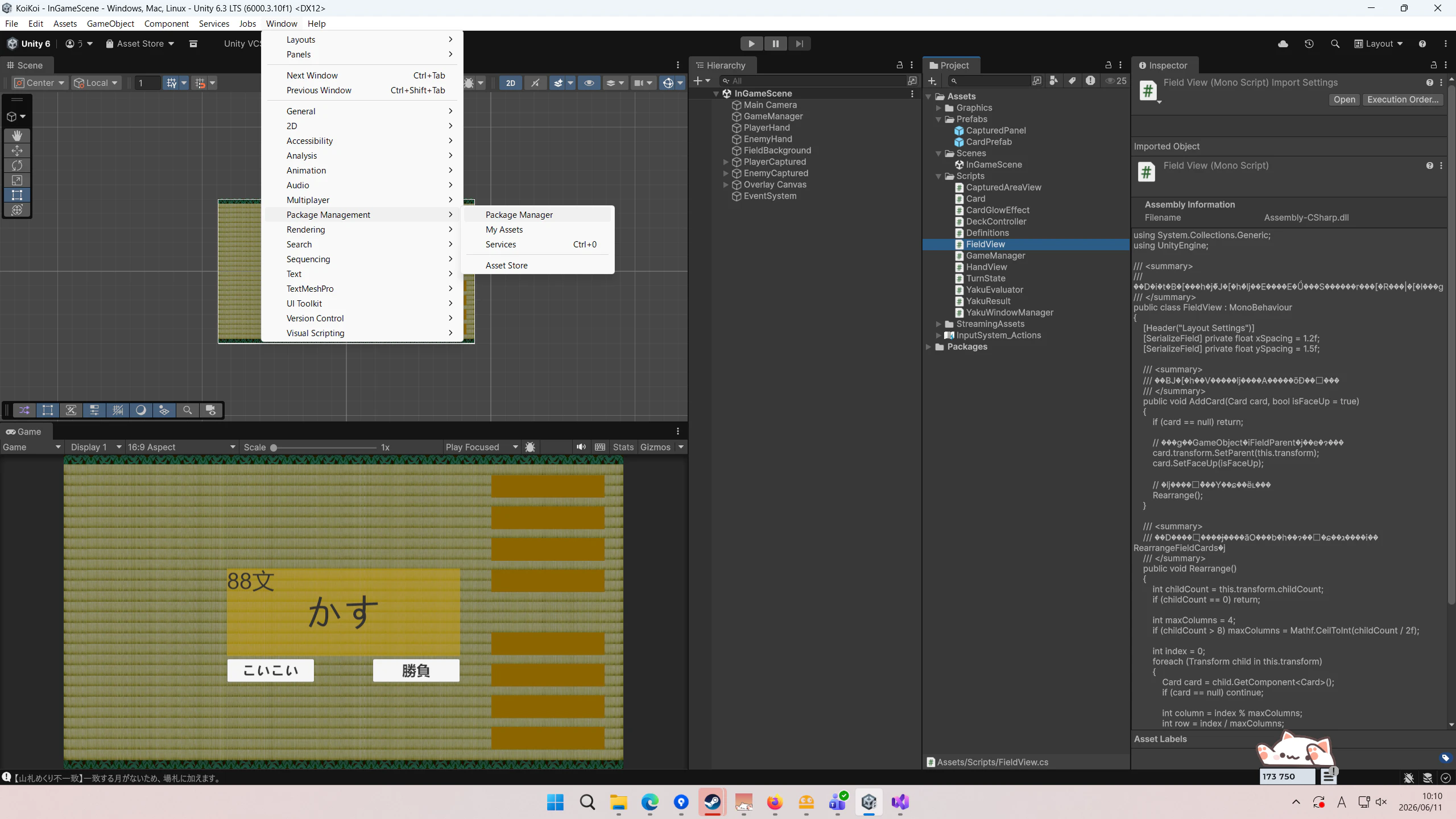Toggle the Hierarchy panel lock

[x=900, y=65]
